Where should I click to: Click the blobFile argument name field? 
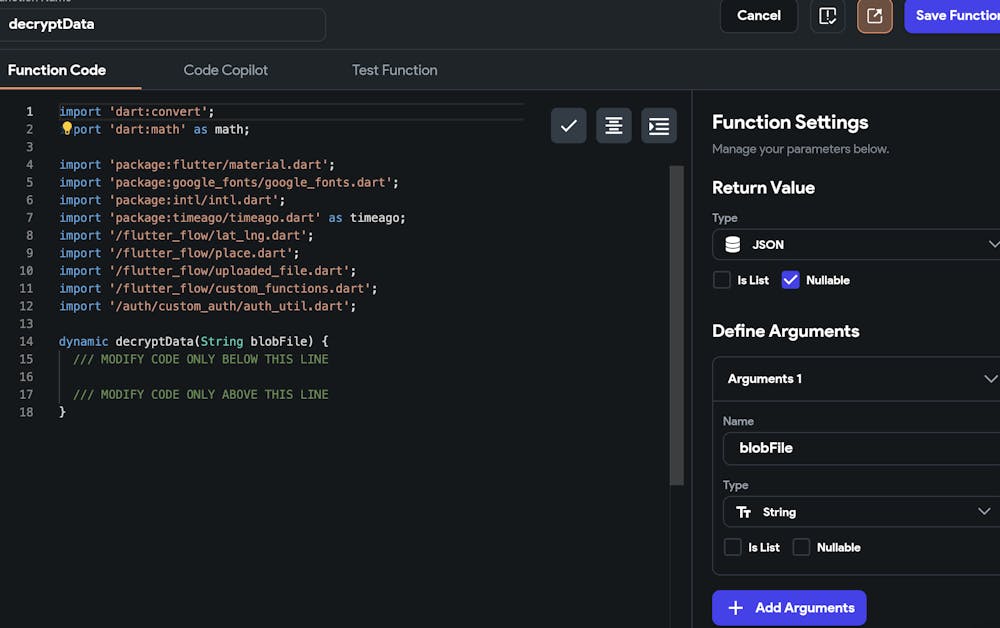(860, 448)
